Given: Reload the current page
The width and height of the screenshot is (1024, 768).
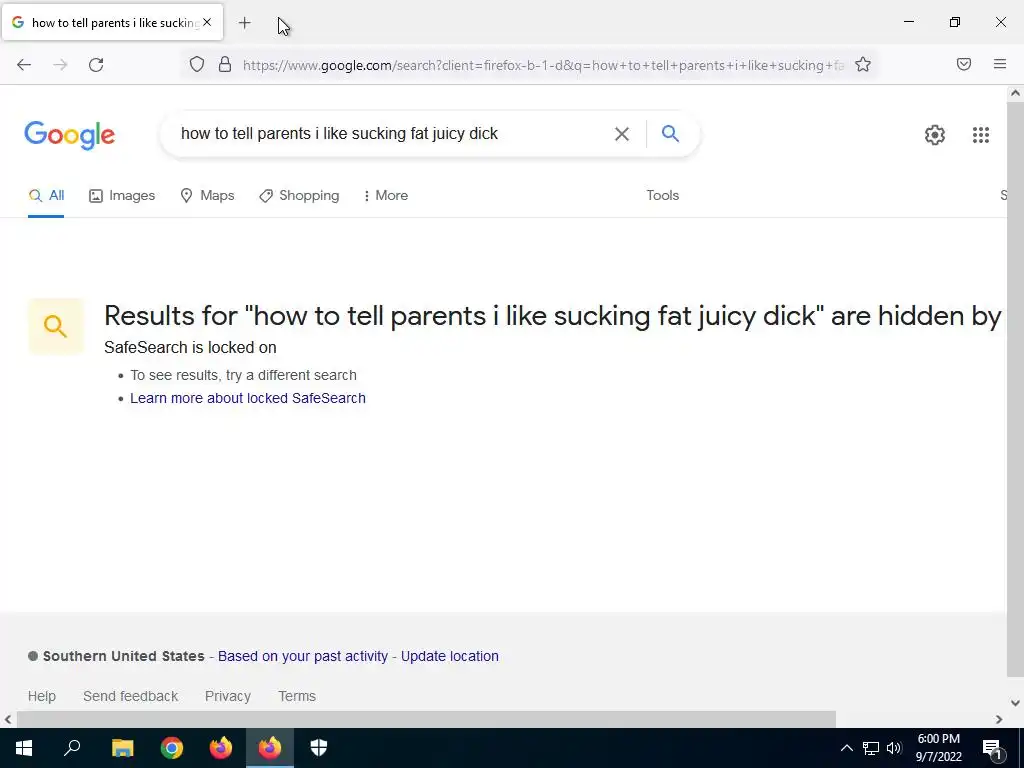Looking at the screenshot, I should click(96, 65).
